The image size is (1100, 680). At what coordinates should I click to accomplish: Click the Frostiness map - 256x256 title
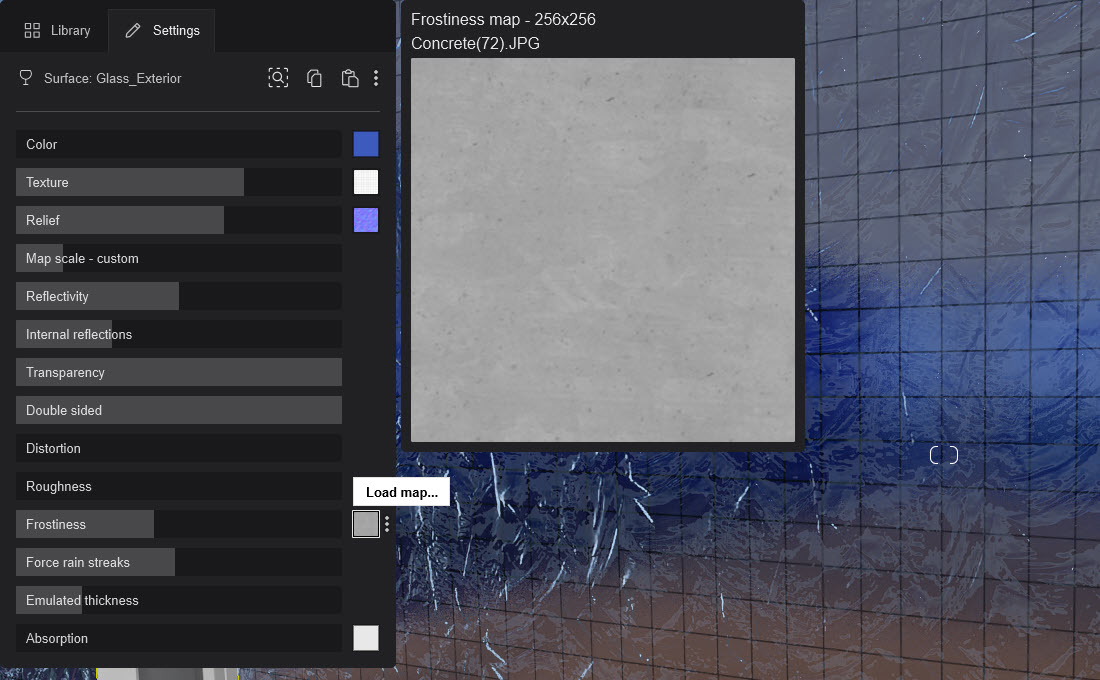503,19
